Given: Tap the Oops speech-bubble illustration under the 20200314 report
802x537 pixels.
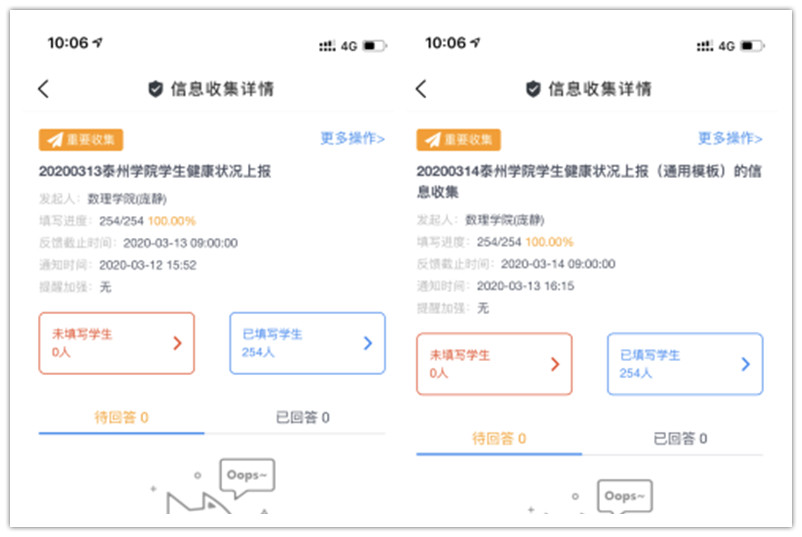Looking at the screenshot, I should point(626,497).
